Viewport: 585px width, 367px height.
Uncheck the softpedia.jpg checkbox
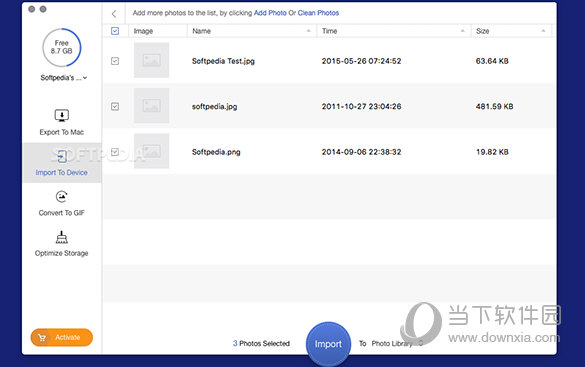click(x=115, y=106)
